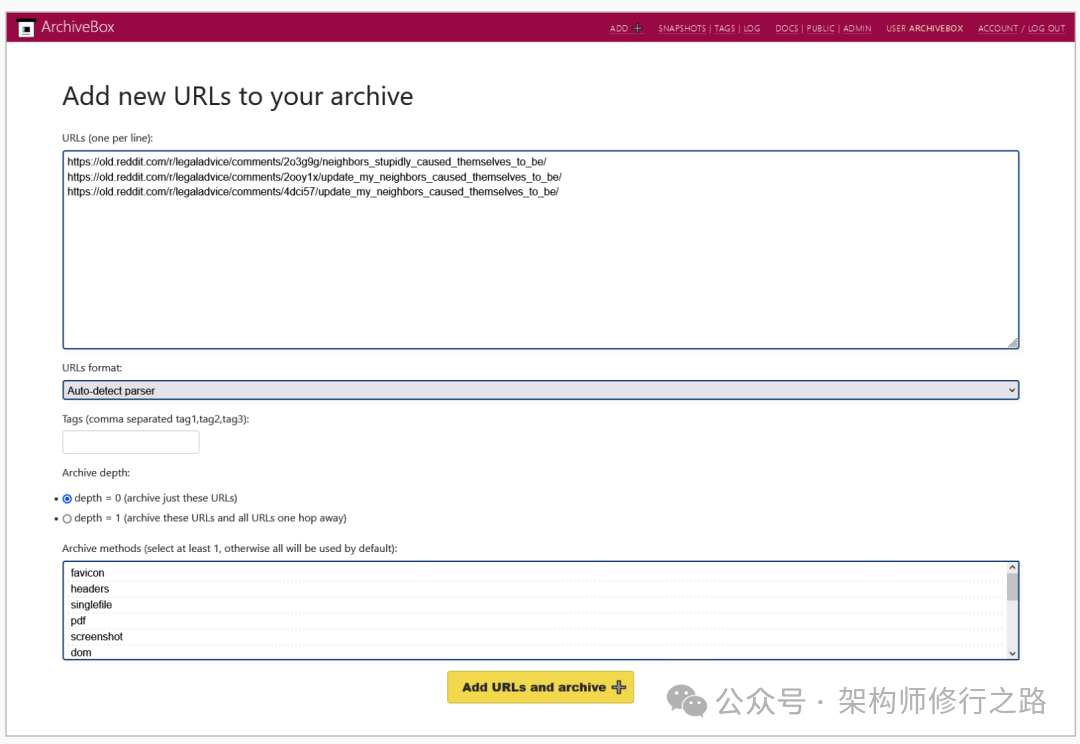Select singlefile archive method
Screen dimensions: 1080x744
coord(534,604)
